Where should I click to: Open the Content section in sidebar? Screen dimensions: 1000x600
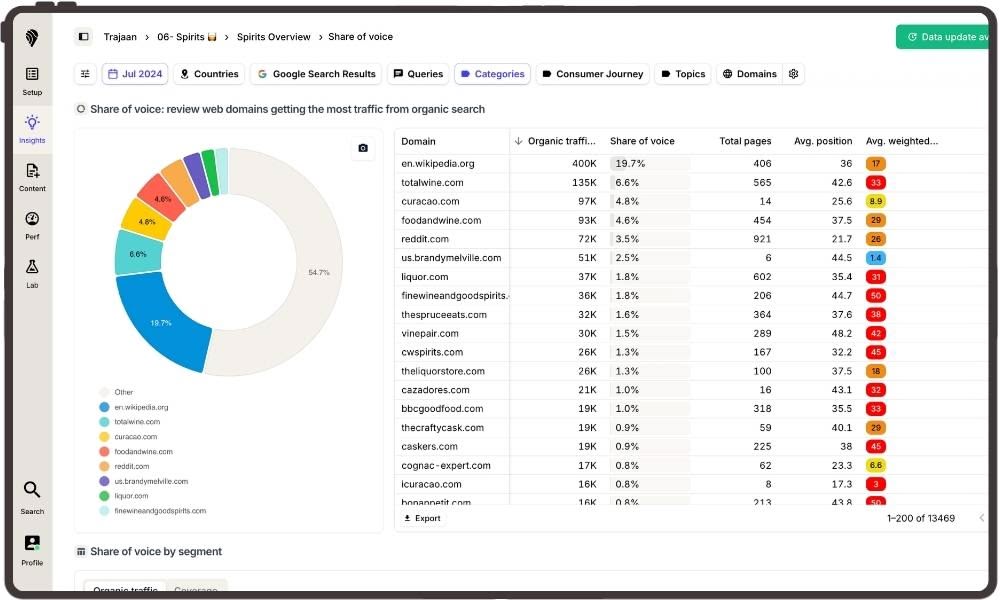pyautogui.click(x=32, y=177)
